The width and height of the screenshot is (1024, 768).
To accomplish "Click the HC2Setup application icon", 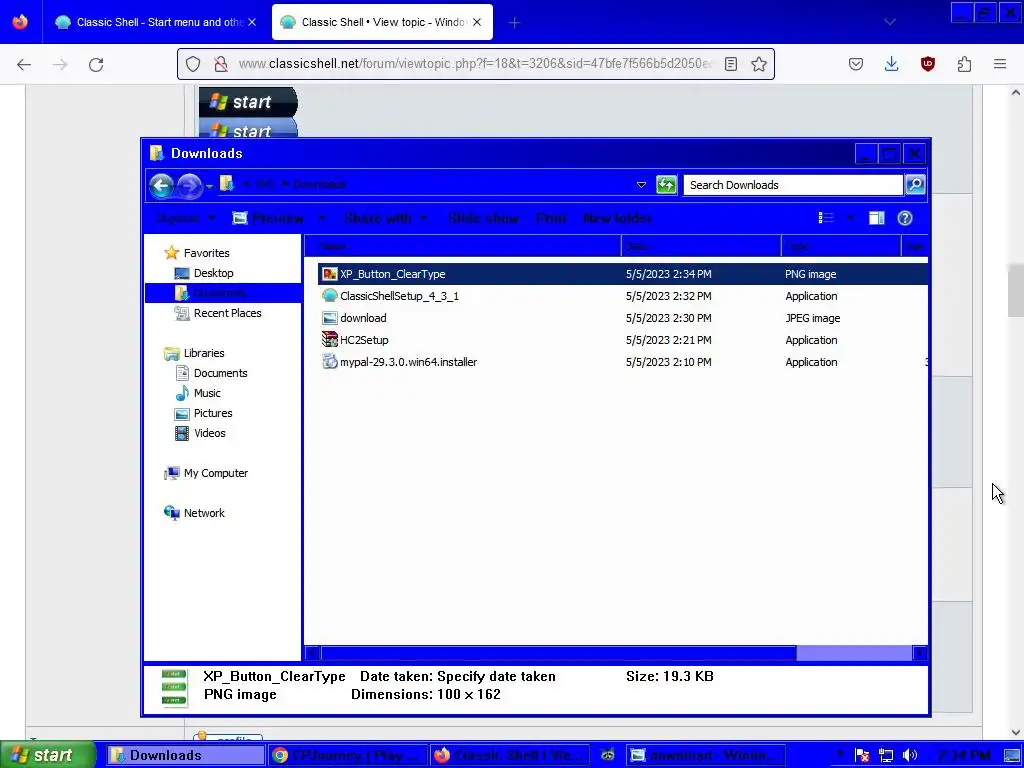I will [330, 340].
